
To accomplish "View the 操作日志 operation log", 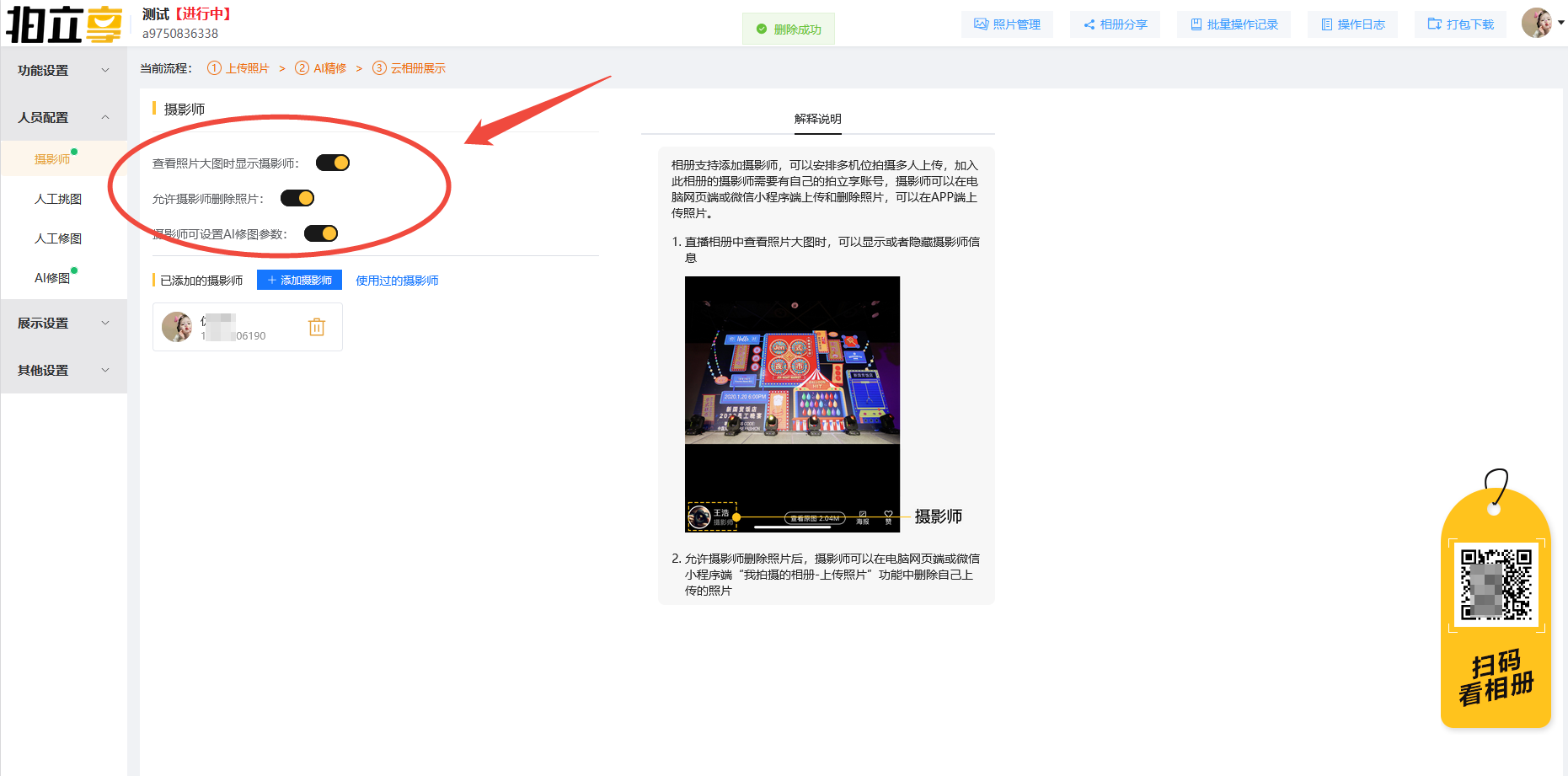I will pyautogui.click(x=1352, y=24).
